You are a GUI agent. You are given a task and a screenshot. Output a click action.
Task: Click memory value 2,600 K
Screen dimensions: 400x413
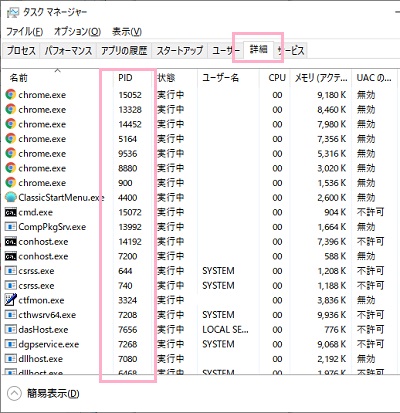(x=332, y=198)
